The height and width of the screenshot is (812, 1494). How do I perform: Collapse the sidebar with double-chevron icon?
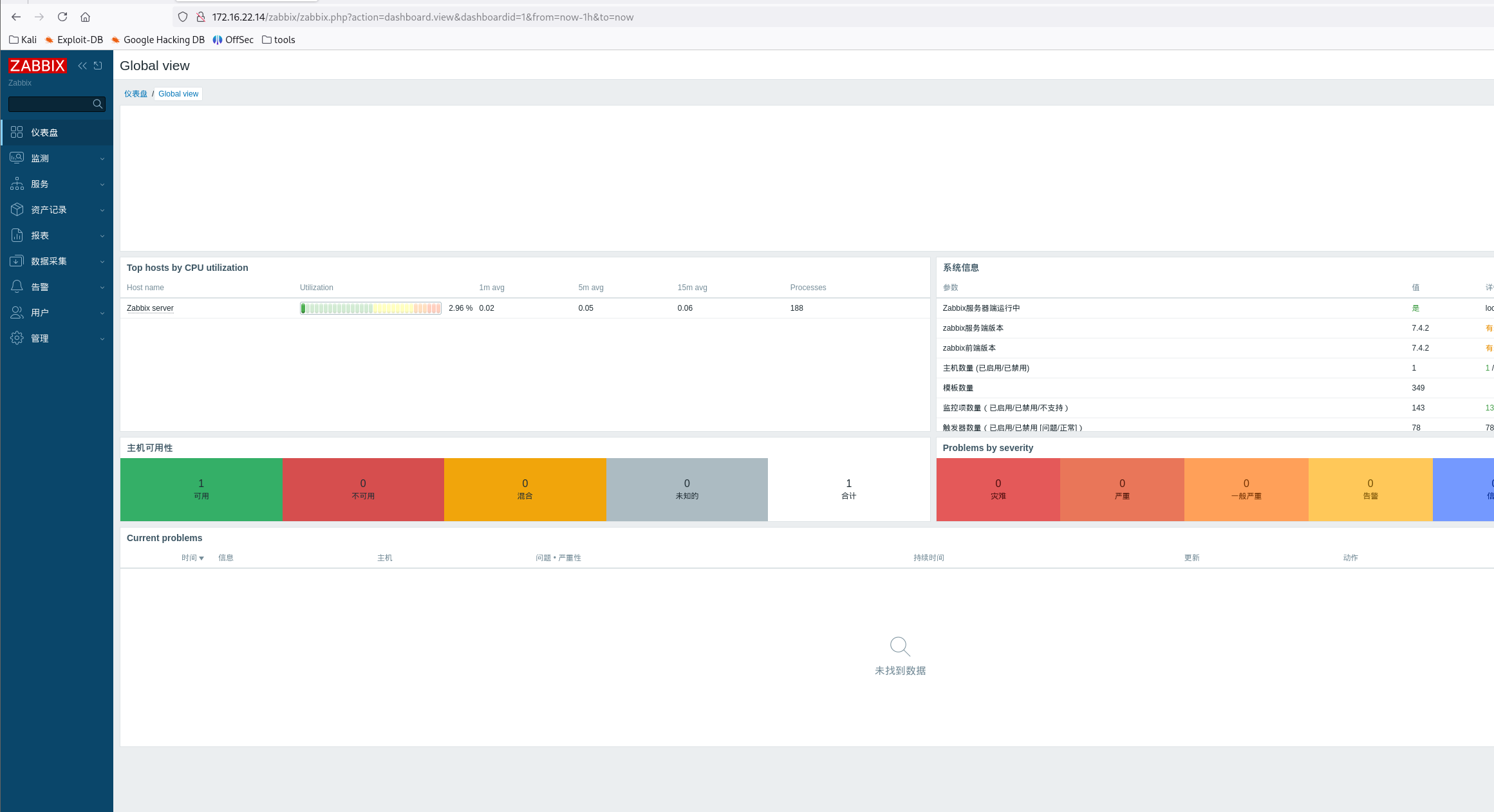(82, 66)
